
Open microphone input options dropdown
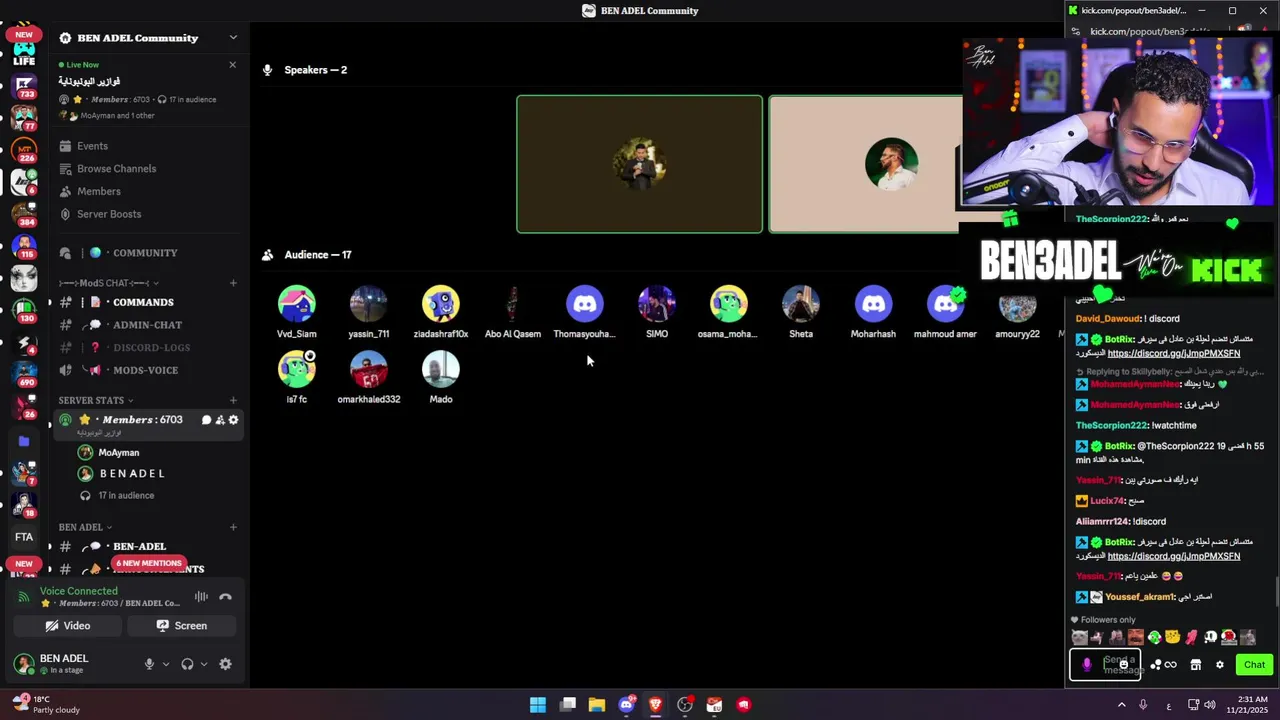[166, 664]
